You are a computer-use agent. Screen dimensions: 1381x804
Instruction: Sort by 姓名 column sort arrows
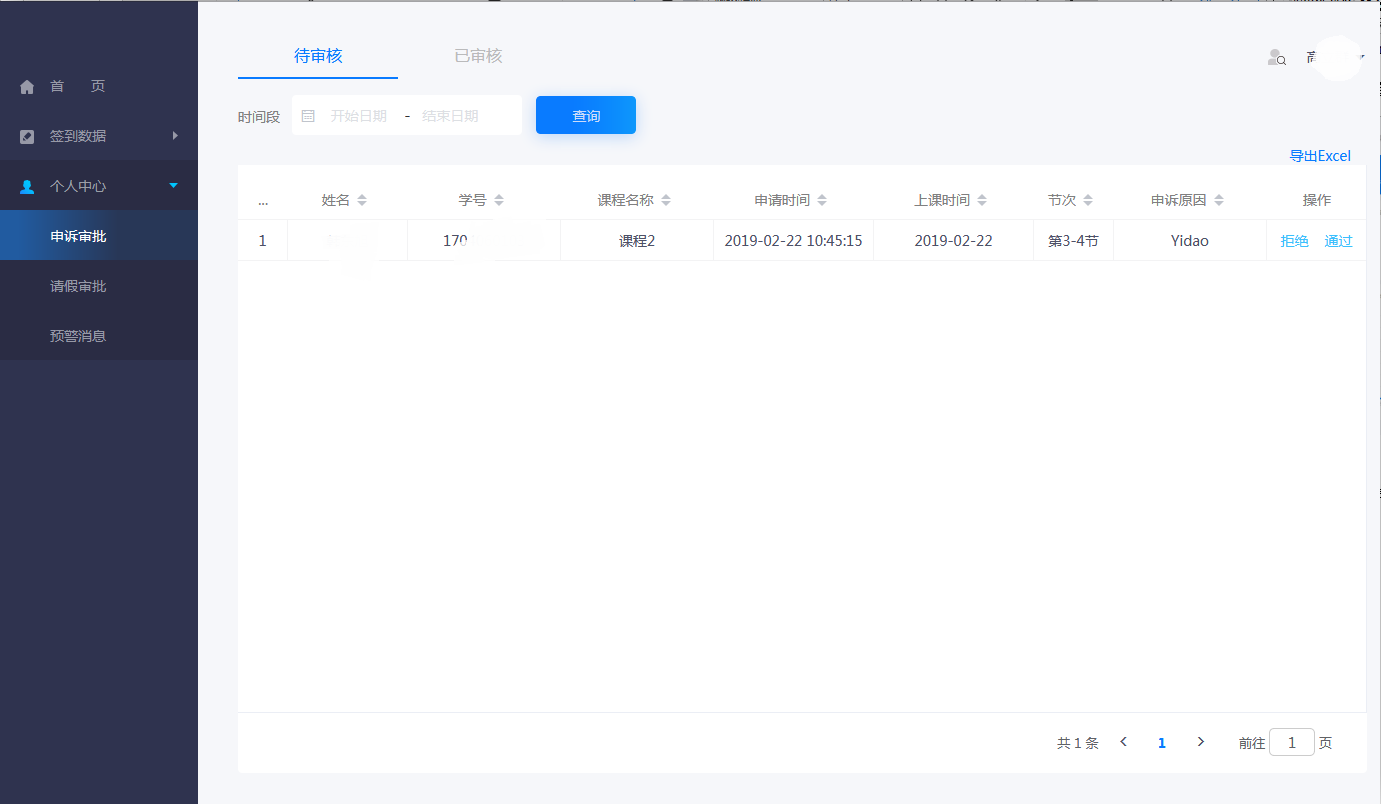pyautogui.click(x=362, y=200)
